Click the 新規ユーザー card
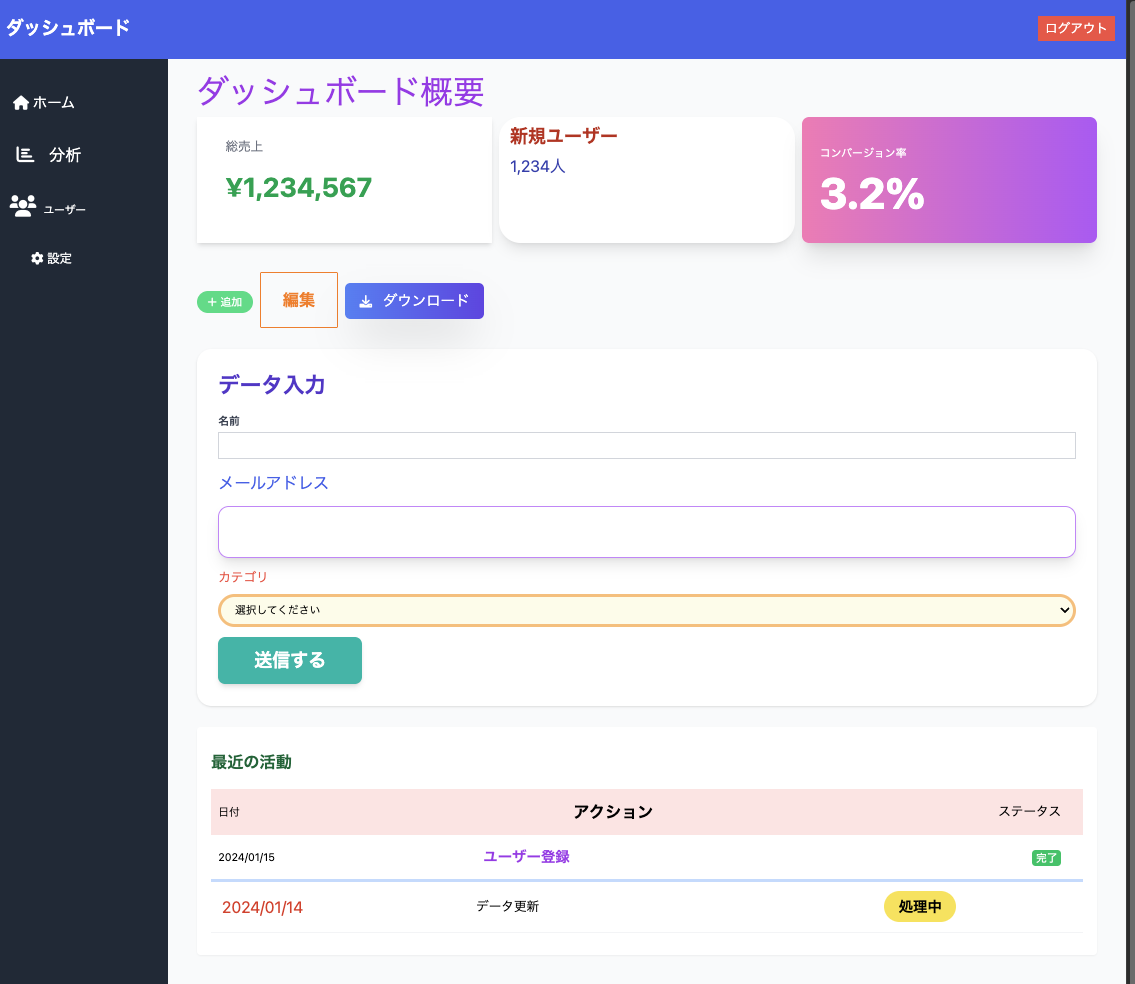 pyautogui.click(x=646, y=180)
